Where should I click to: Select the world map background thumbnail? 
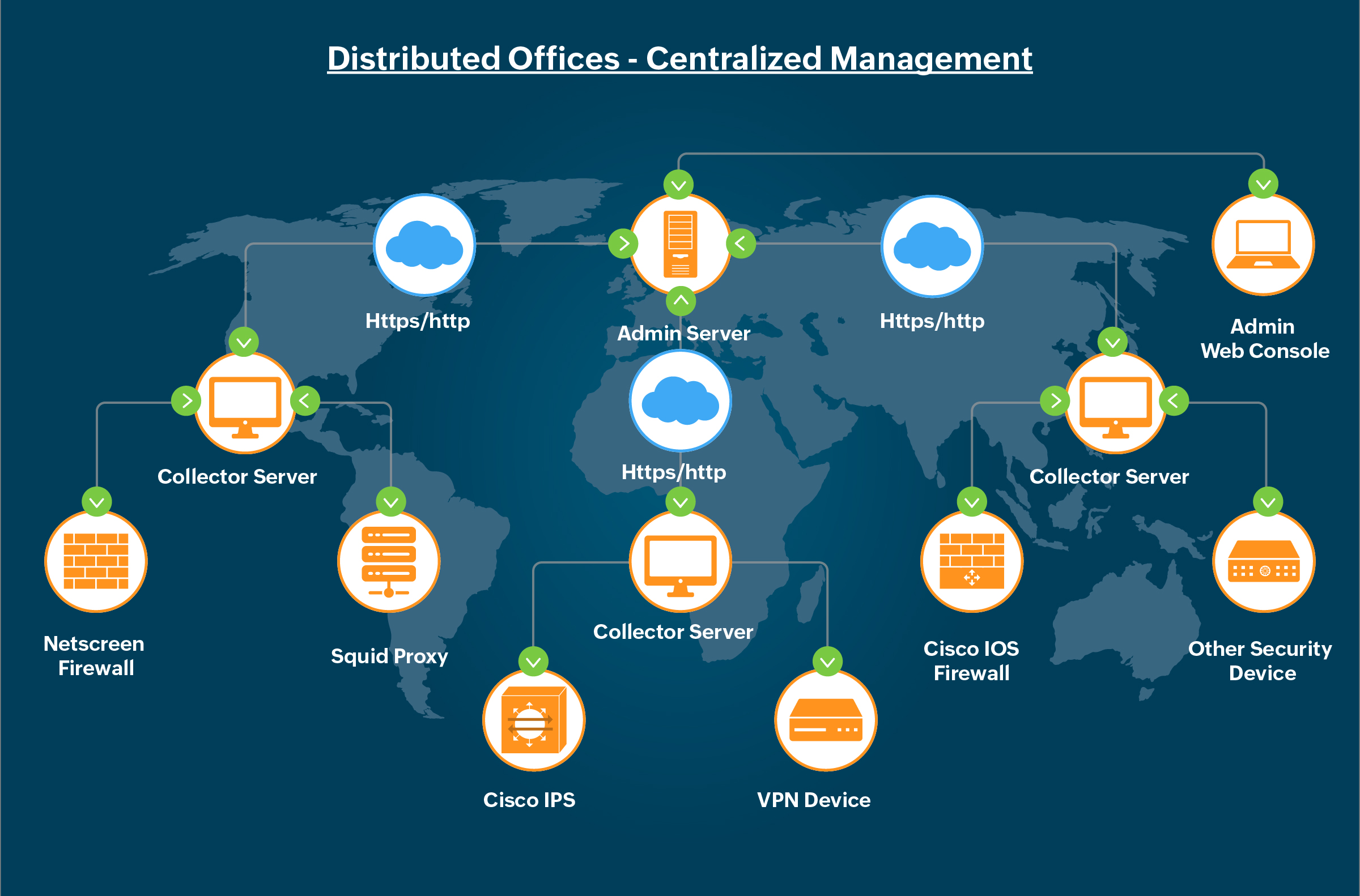click(x=680, y=448)
